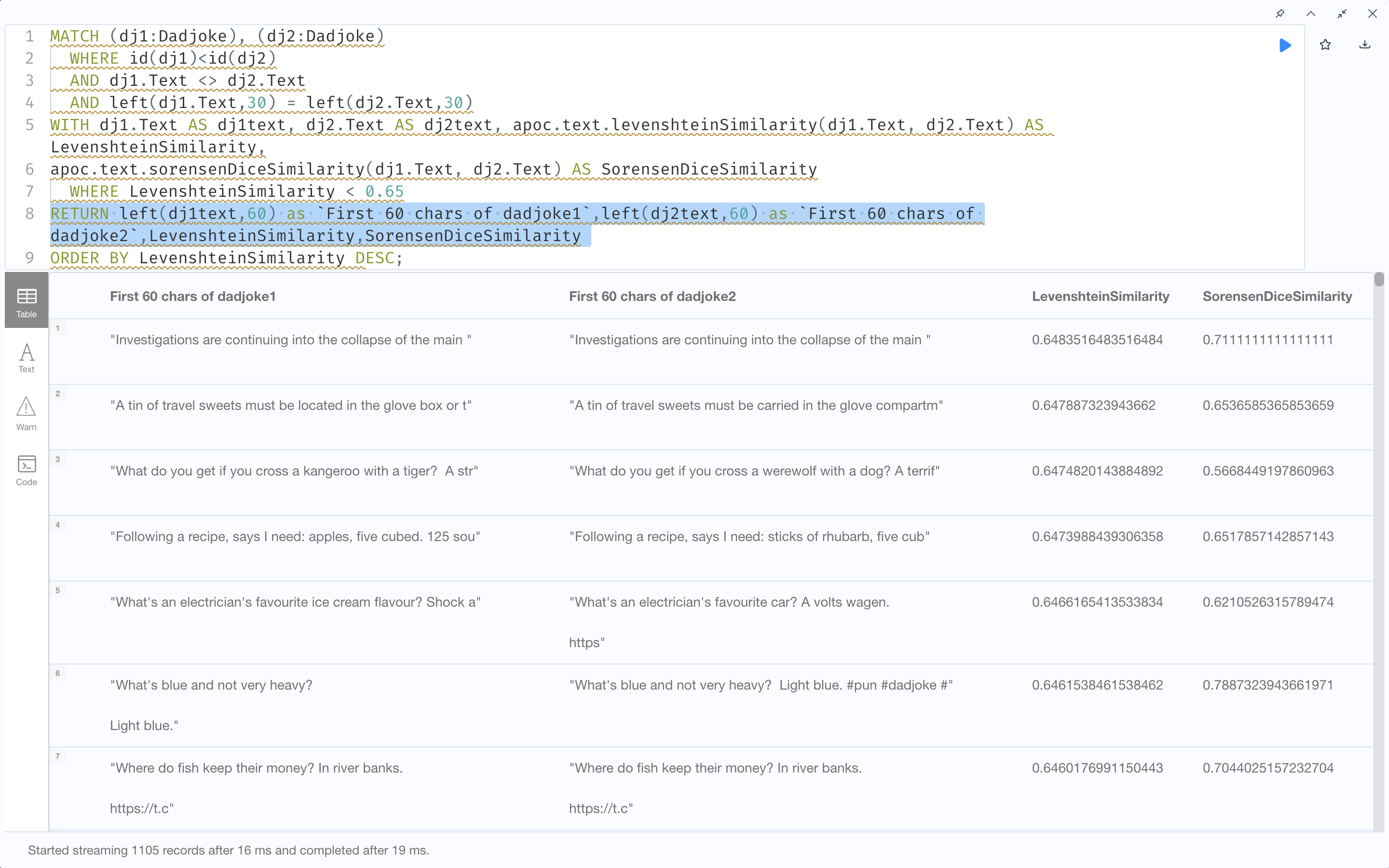Select value 0.6517857142857143
1389x868 pixels.
1268,536
